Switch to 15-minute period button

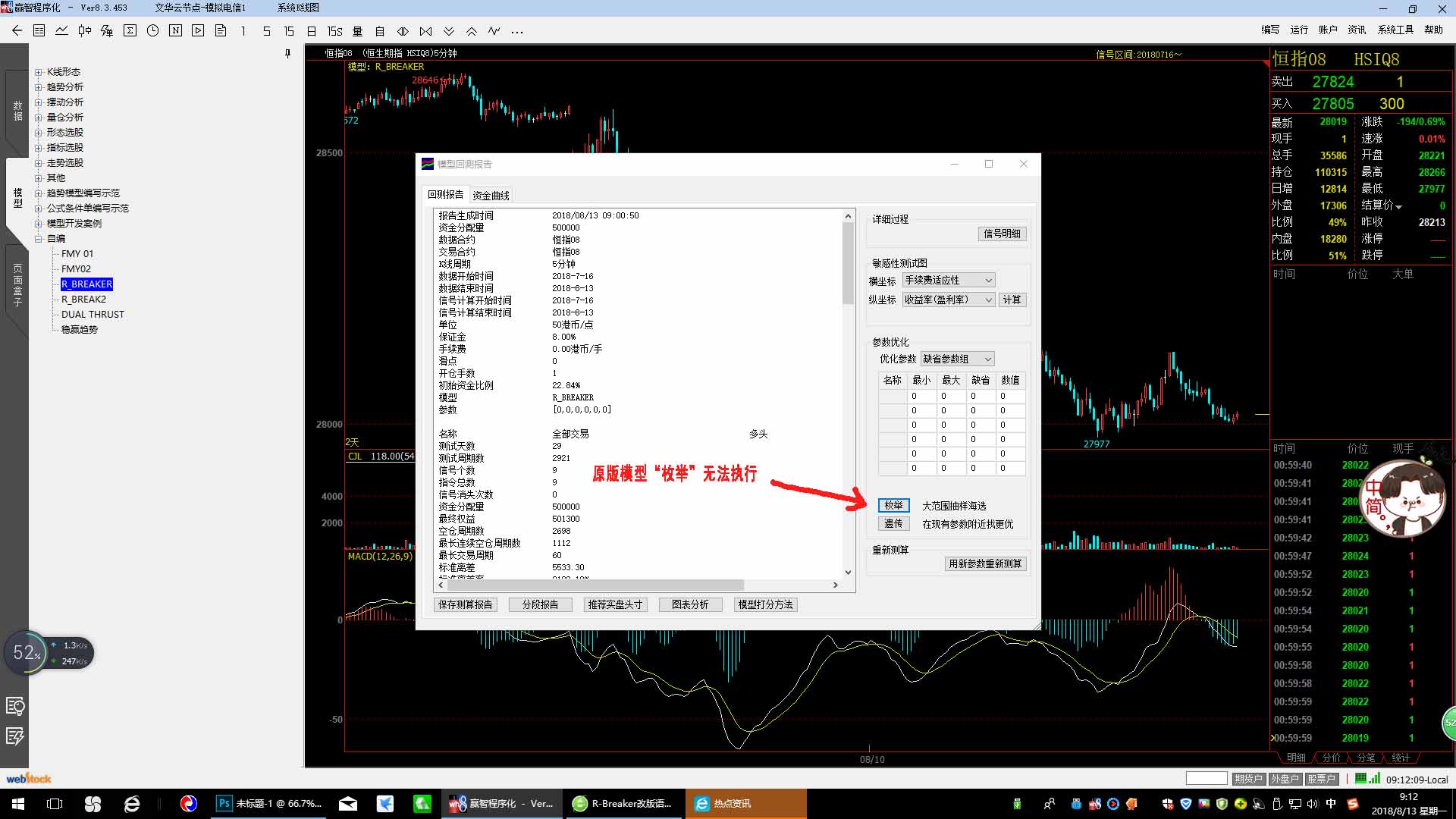tap(289, 31)
